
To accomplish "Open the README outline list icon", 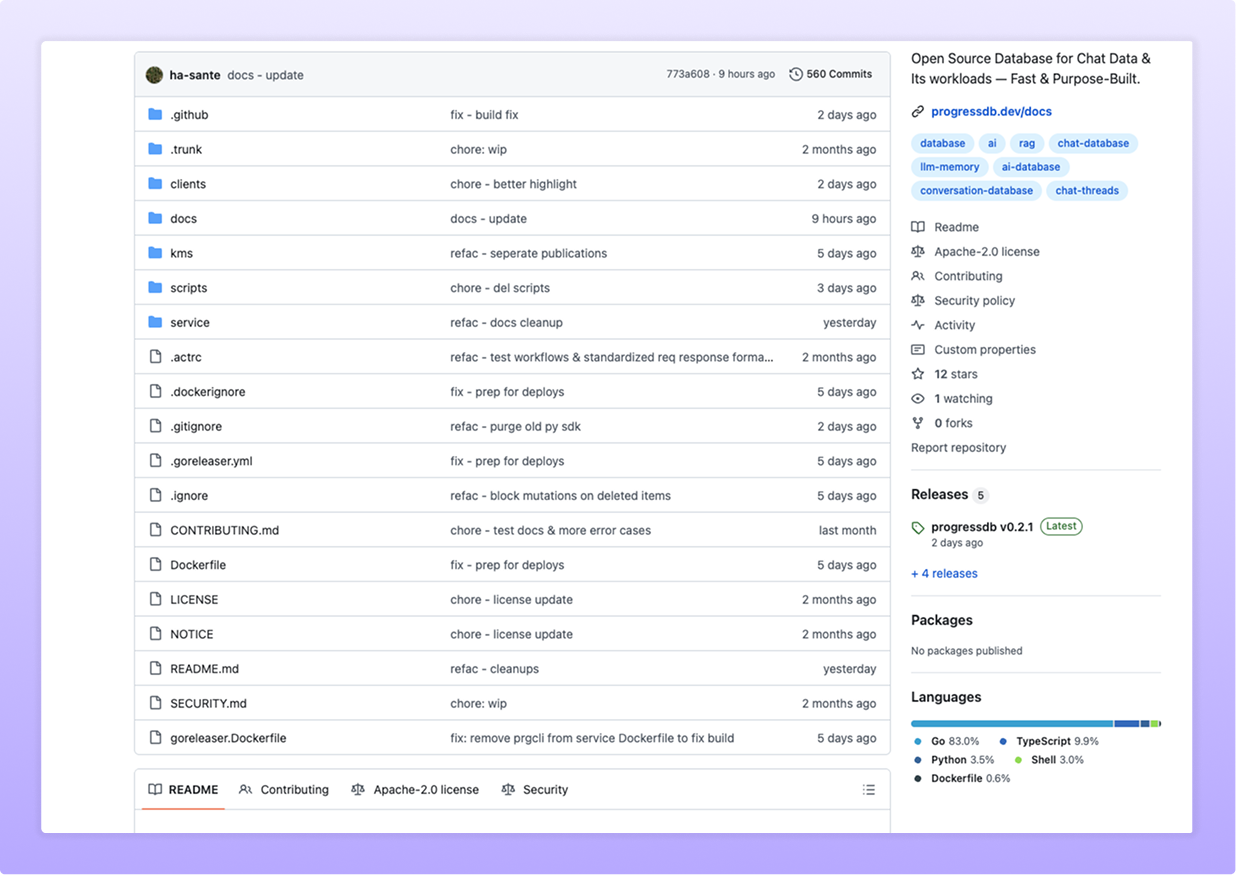I will [x=868, y=789].
